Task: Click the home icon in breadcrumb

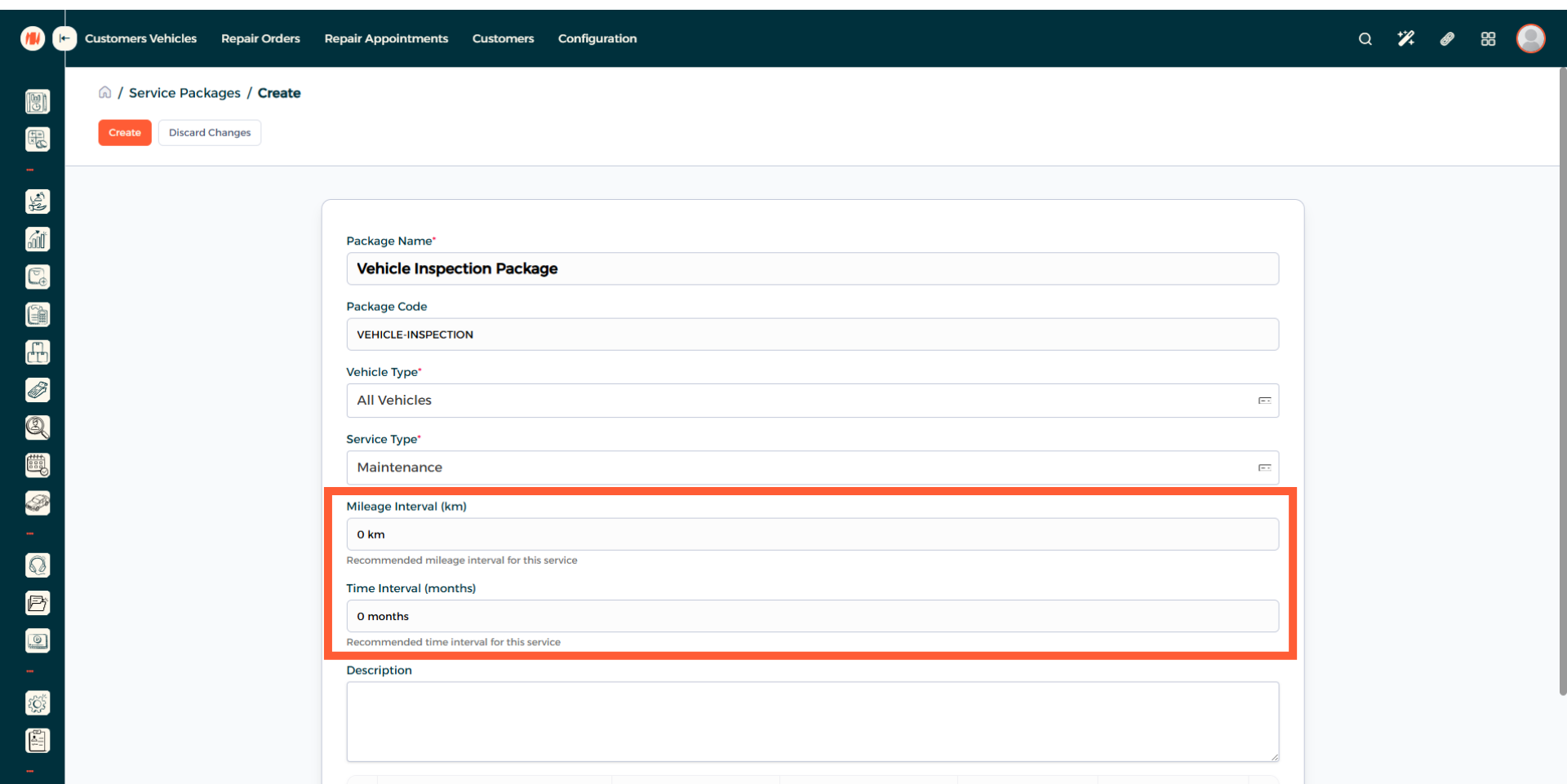Action: (104, 92)
